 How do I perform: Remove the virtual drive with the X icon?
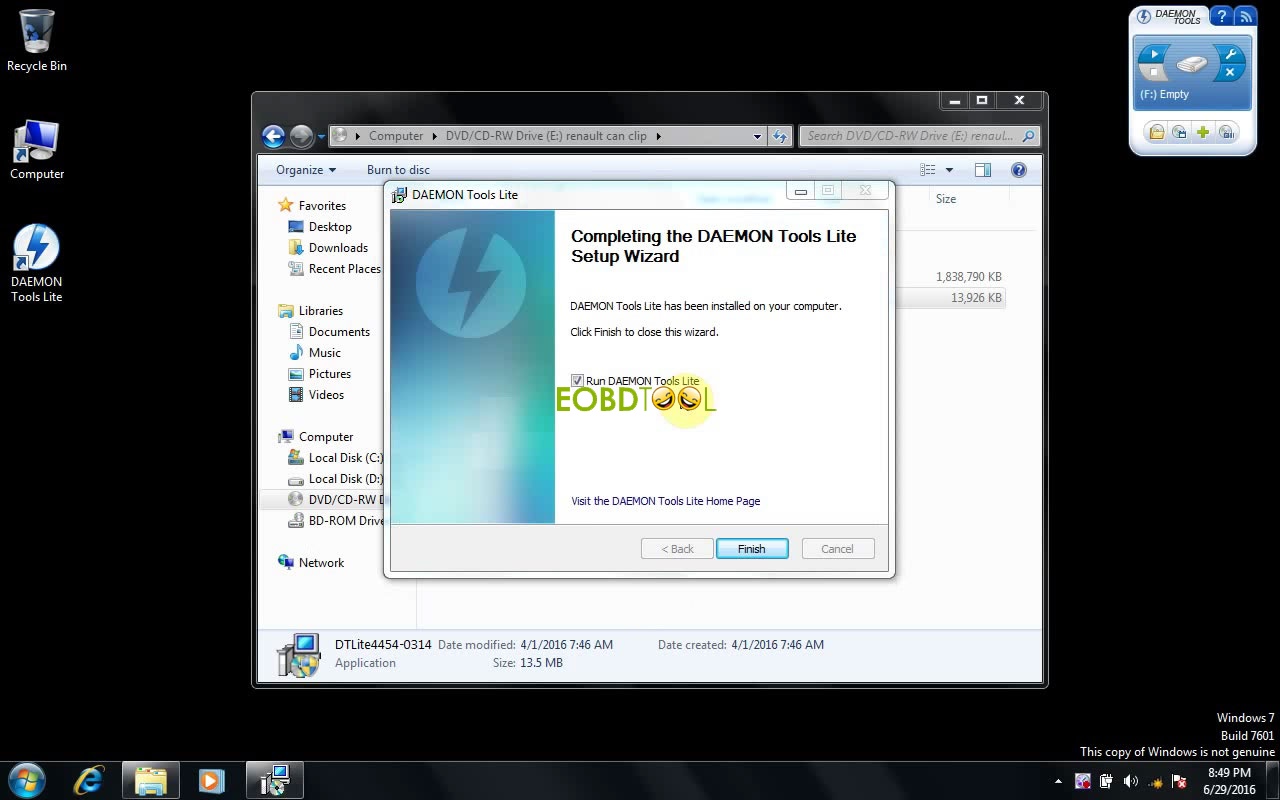pyautogui.click(x=1230, y=73)
